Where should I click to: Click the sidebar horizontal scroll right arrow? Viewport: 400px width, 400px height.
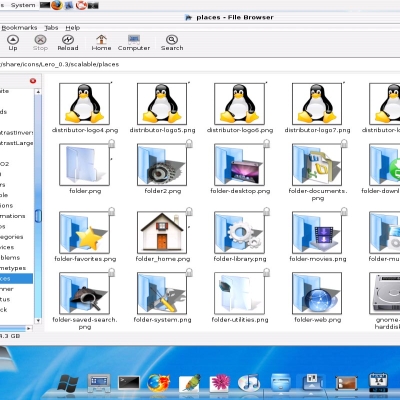29,329
